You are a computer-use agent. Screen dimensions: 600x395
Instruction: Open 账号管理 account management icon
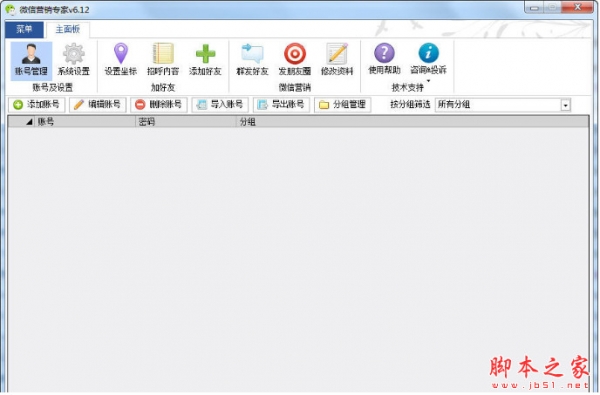31,60
